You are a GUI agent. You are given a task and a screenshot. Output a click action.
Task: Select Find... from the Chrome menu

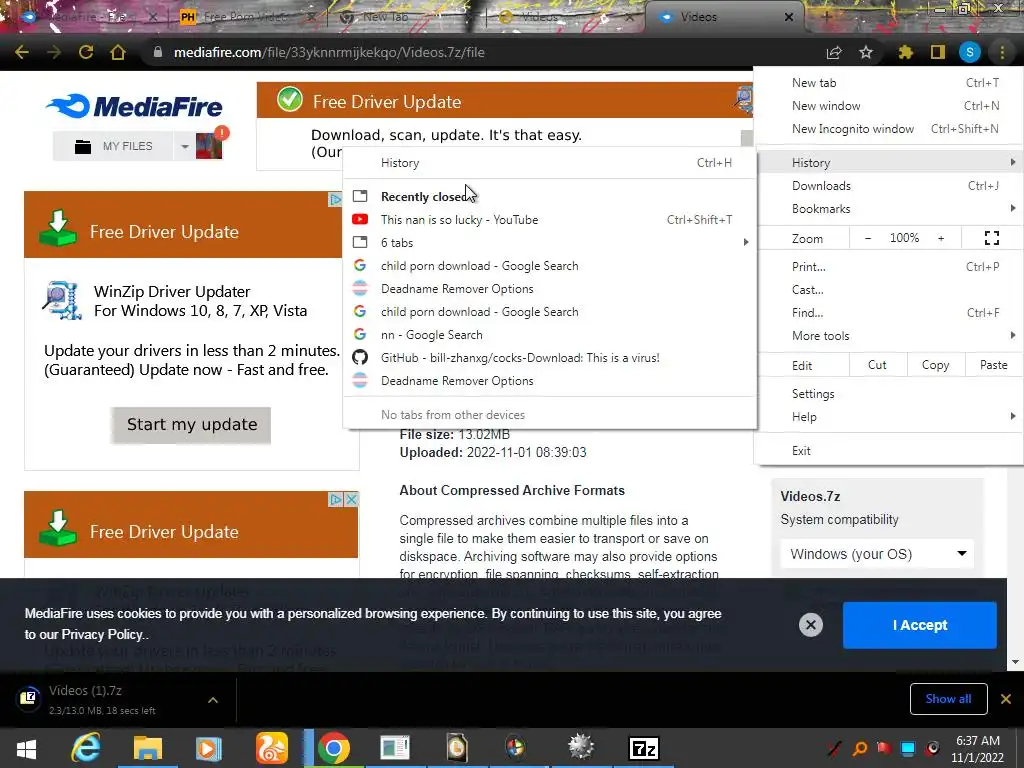(889, 313)
